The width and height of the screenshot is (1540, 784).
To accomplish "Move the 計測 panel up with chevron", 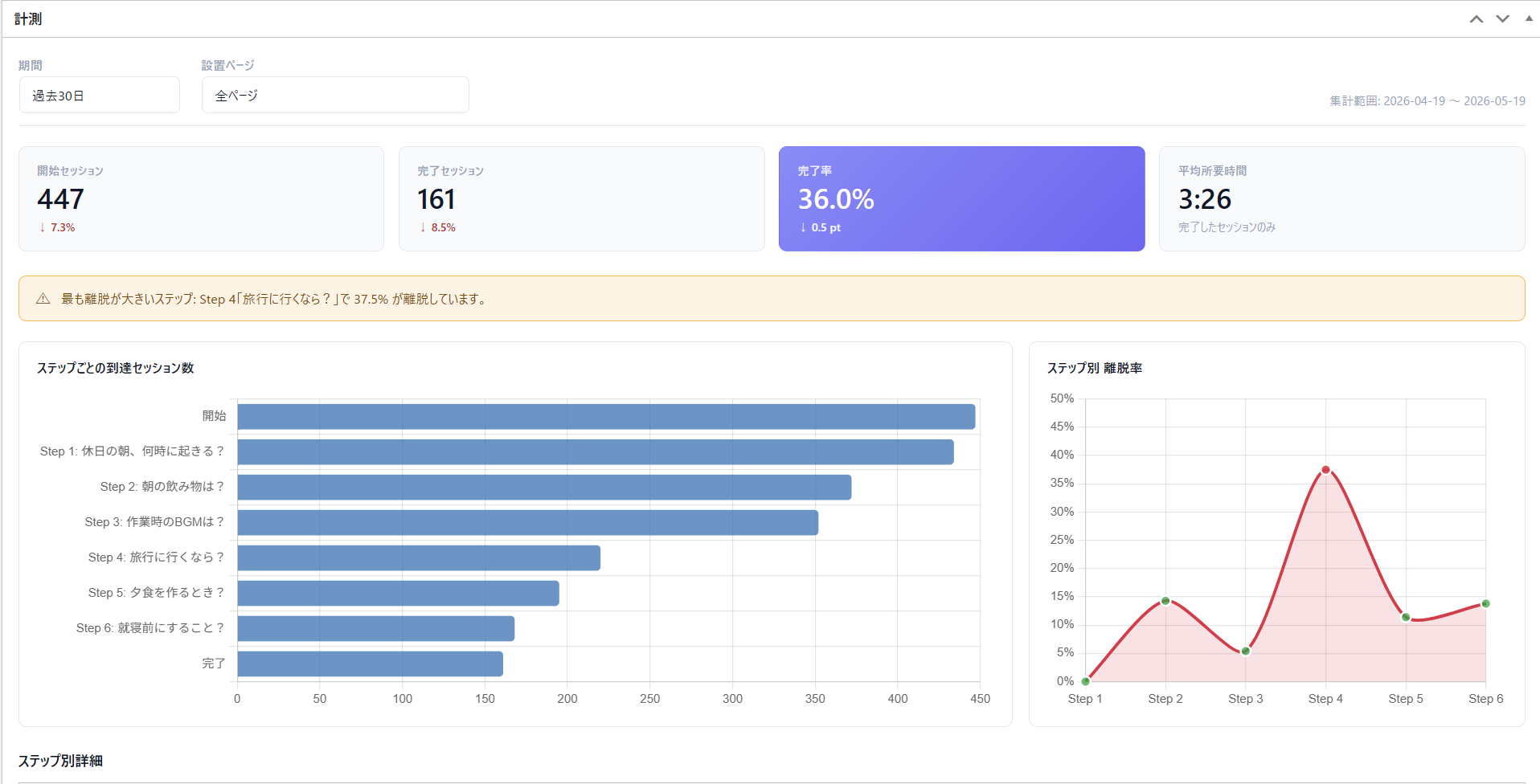I will coord(1477,19).
